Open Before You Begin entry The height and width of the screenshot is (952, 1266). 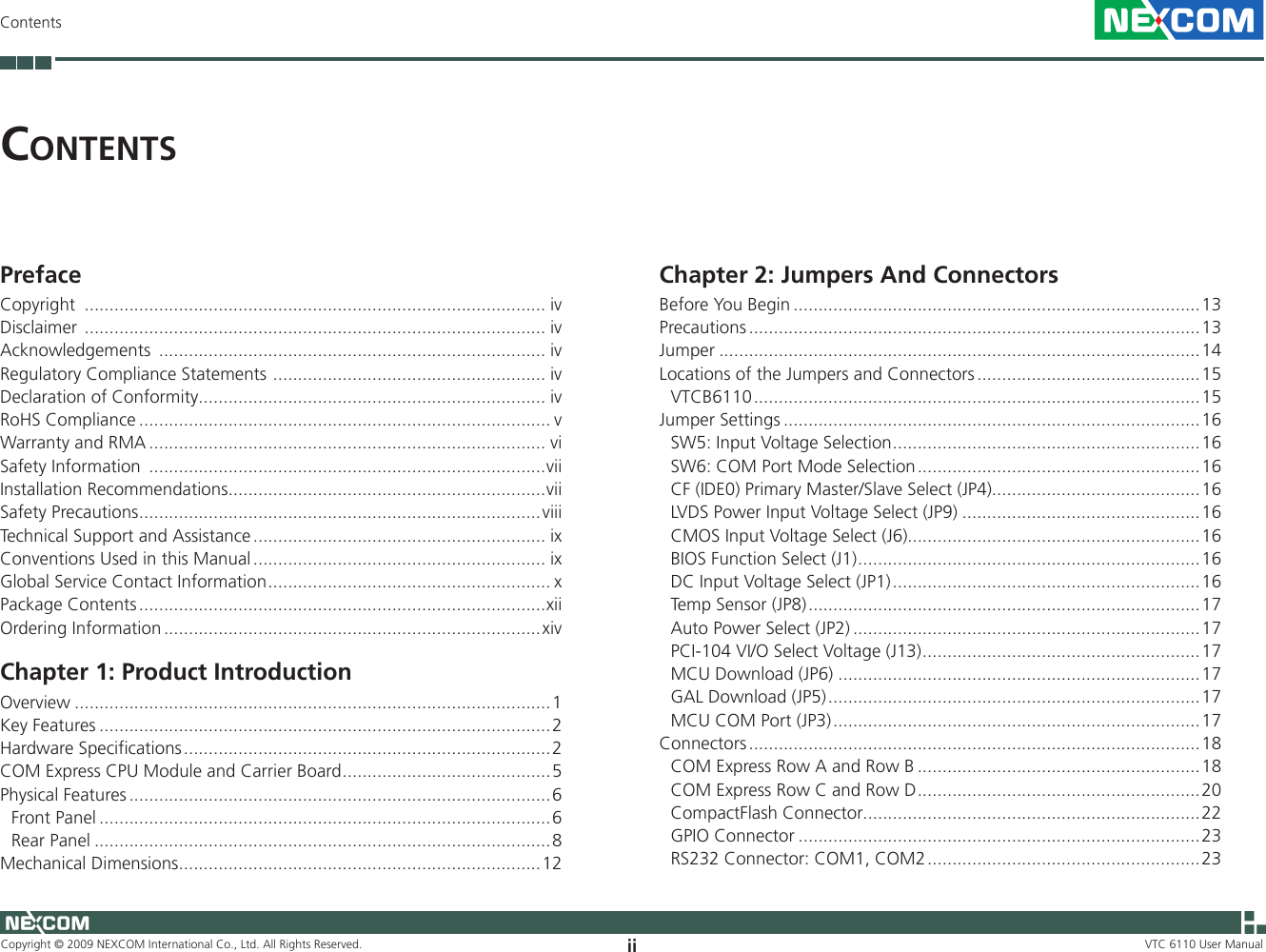[940, 305]
